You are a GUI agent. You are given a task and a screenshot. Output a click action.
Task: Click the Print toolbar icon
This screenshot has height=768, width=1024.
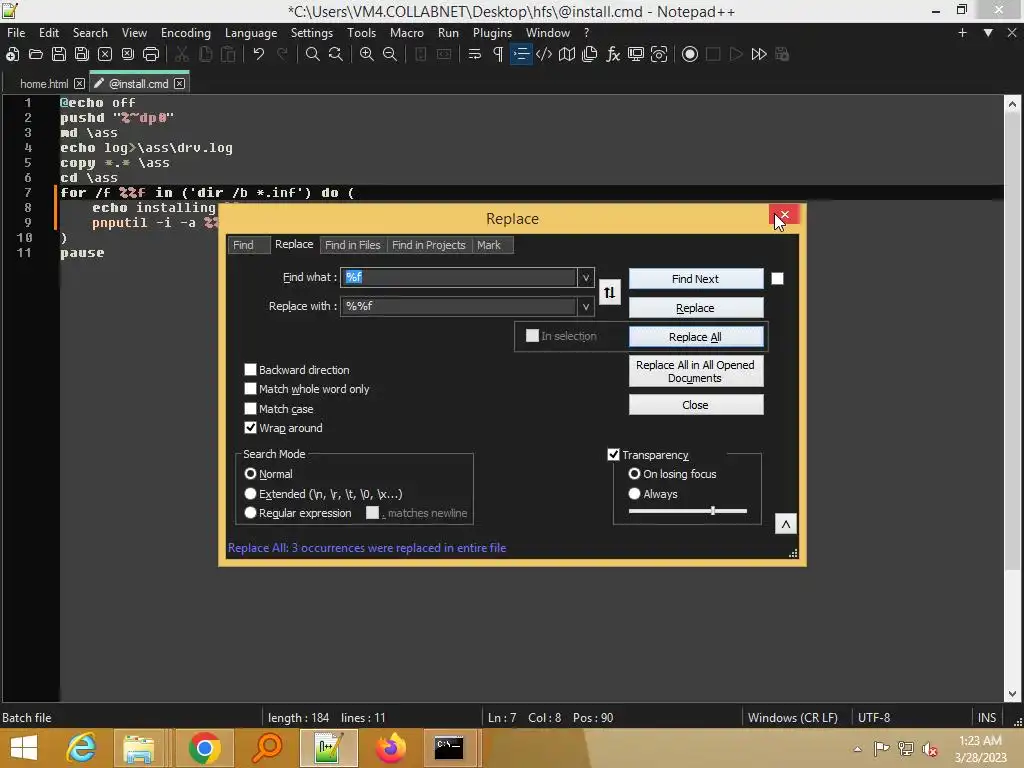[x=151, y=54]
